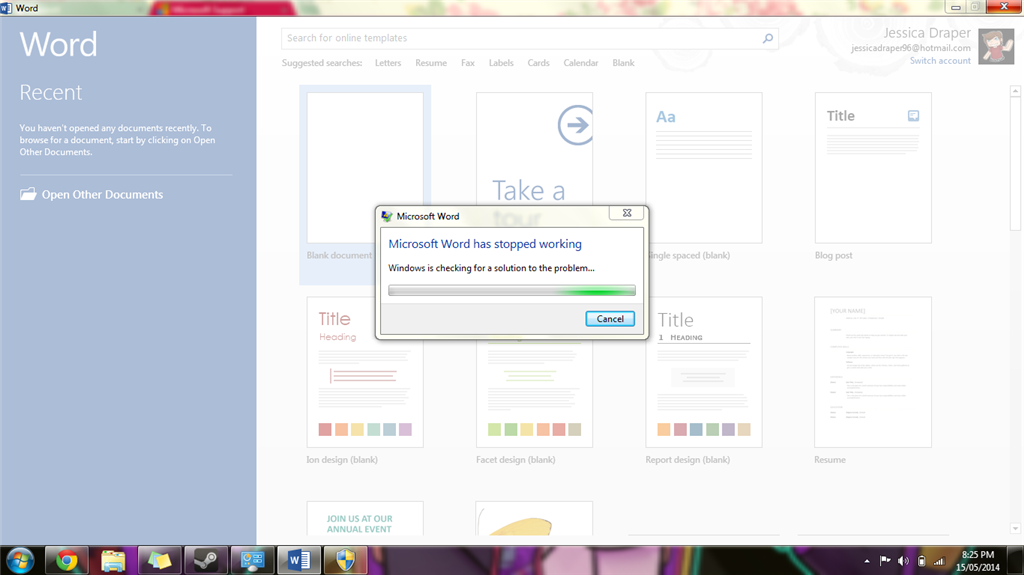This screenshot has height=575, width=1024.
Task: Click the online templates search field
Action: point(522,39)
